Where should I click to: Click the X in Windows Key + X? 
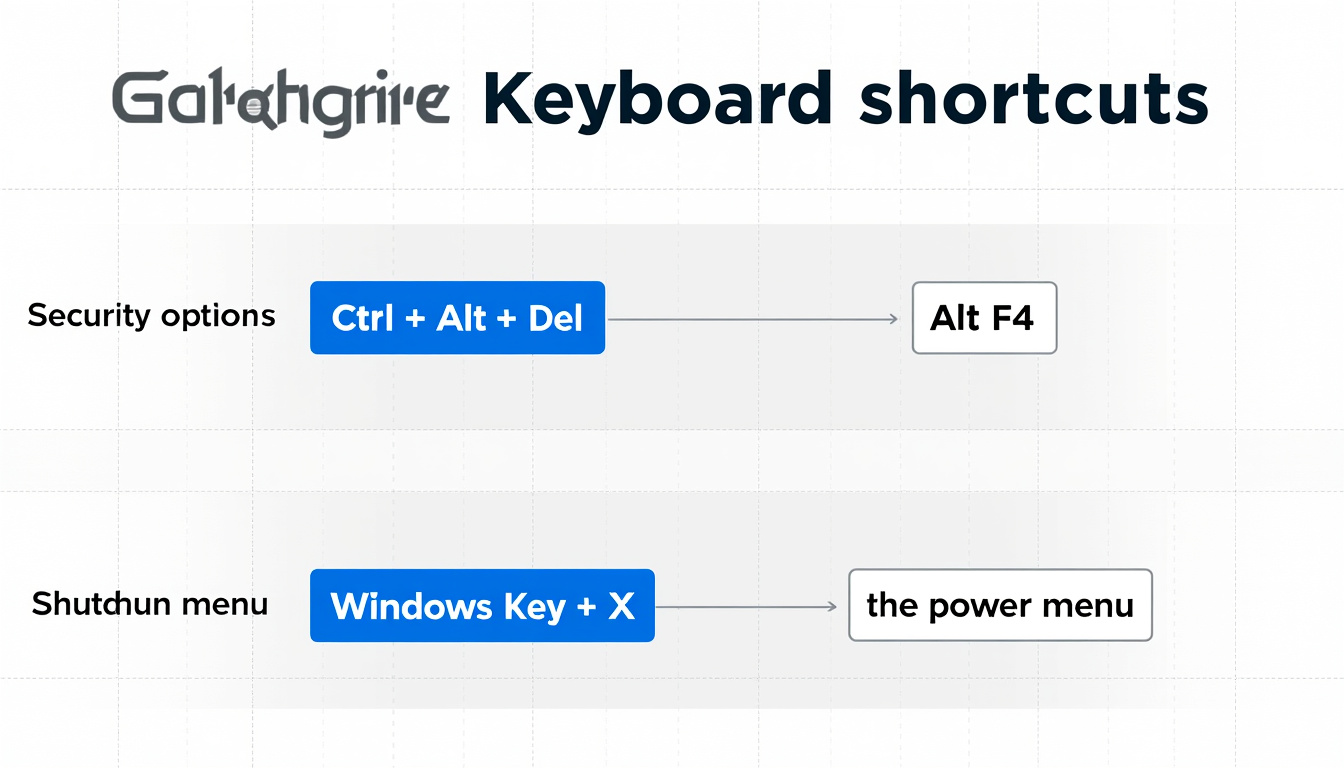pos(621,606)
